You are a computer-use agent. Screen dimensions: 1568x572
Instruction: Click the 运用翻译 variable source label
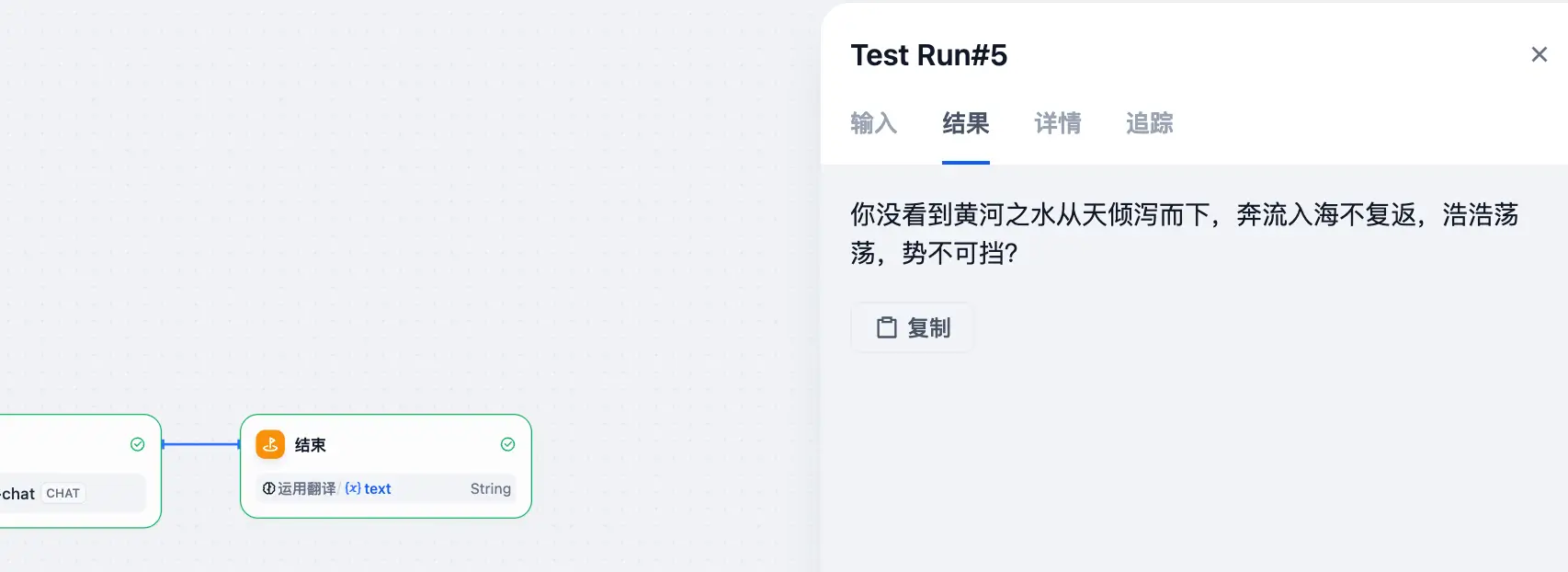(306, 488)
